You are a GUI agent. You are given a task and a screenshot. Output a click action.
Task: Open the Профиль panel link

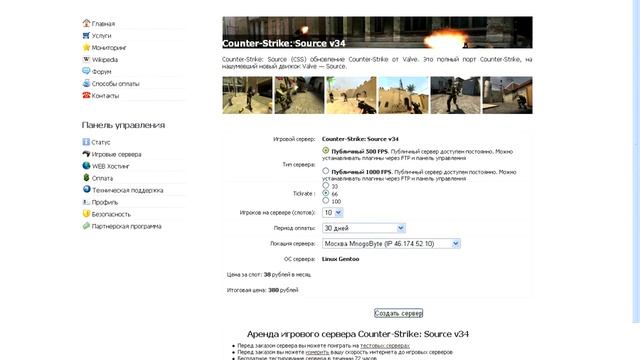tap(104, 202)
